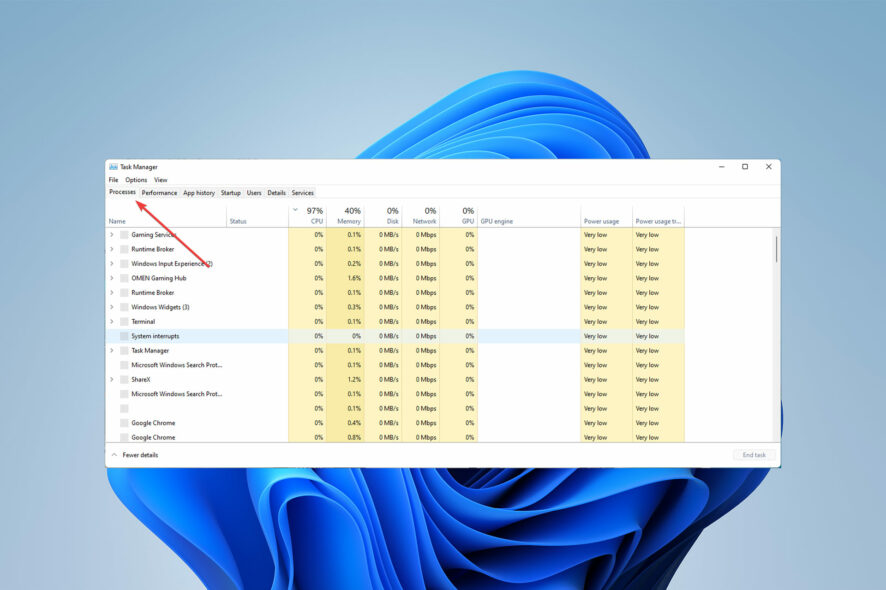Switch to the App history tab
The height and width of the screenshot is (590, 886).
pyautogui.click(x=199, y=193)
